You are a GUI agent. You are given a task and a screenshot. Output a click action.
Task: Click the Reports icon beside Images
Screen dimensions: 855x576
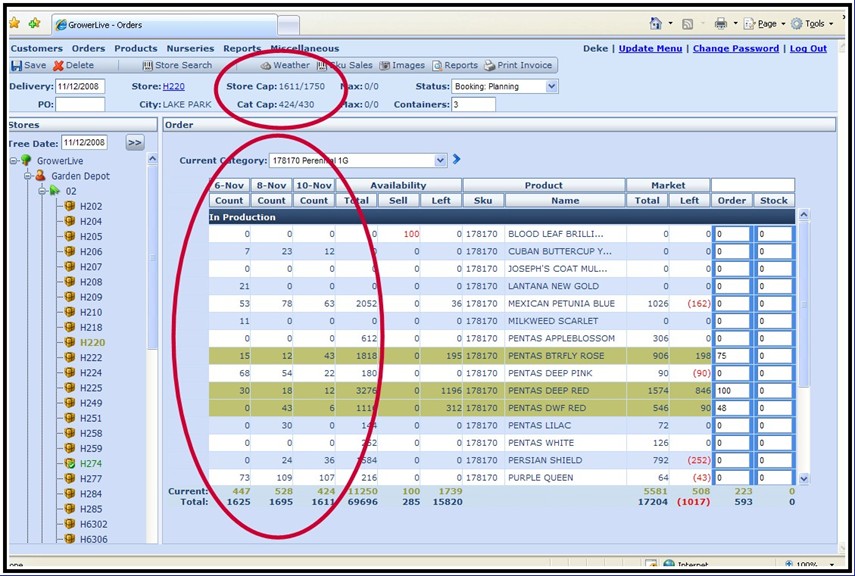tap(437, 66)
